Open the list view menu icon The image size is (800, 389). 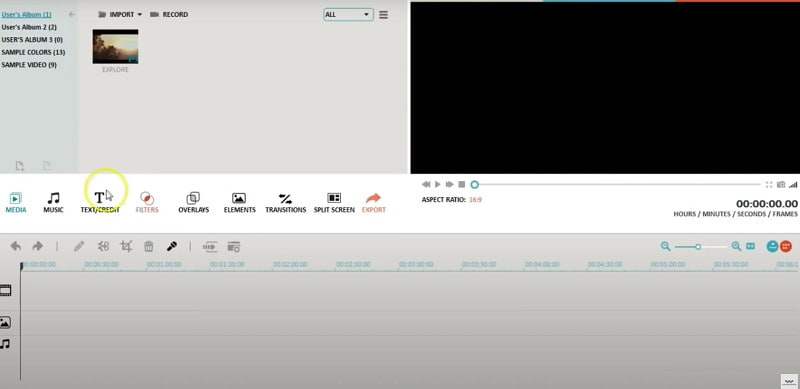[383, 15]
